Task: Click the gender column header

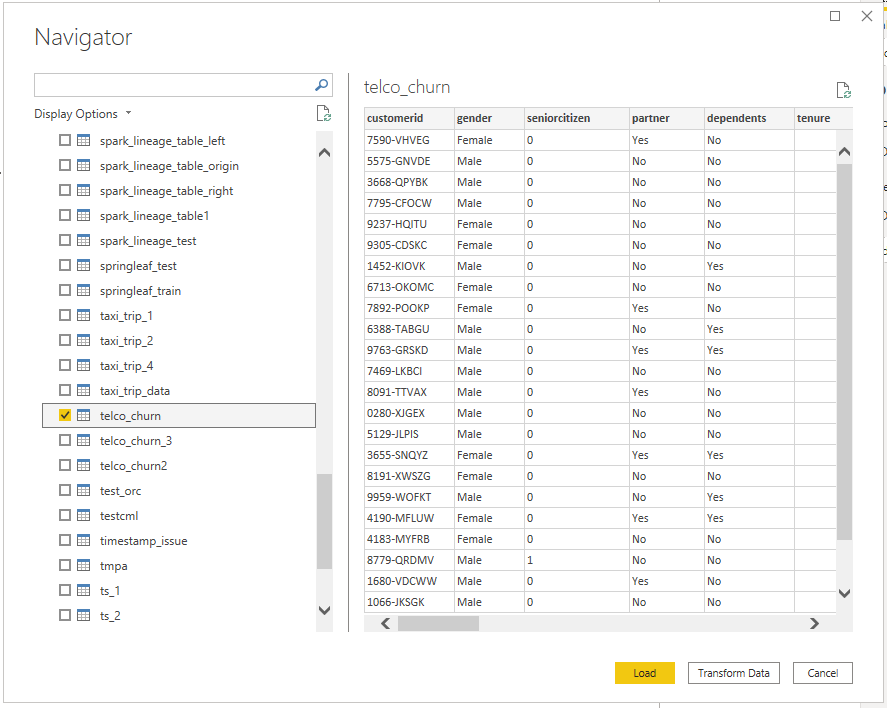Action: [x=489, y=118]
